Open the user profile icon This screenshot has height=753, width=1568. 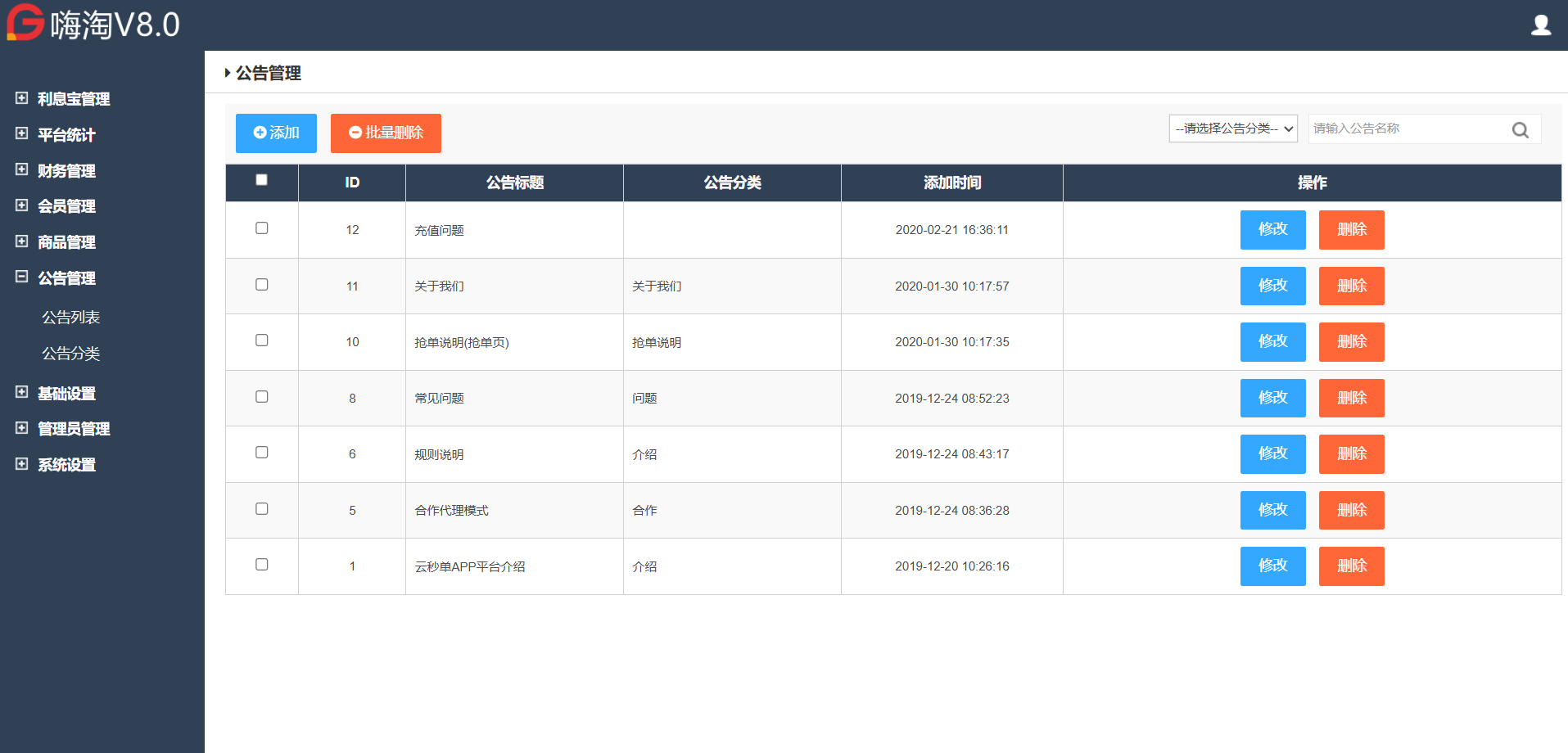(x=1541, y=25)
